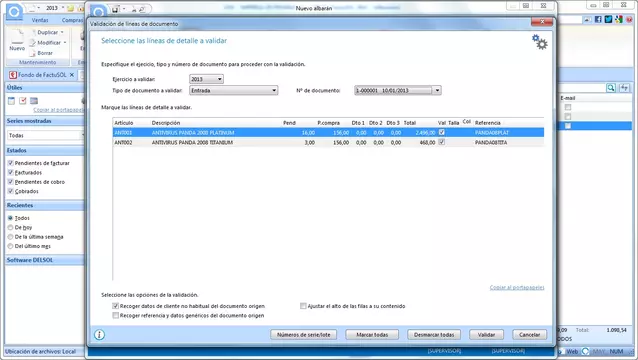Uncheck Val checkbox for ANT001 row
638x360 pixels.
tap(441, 132)
